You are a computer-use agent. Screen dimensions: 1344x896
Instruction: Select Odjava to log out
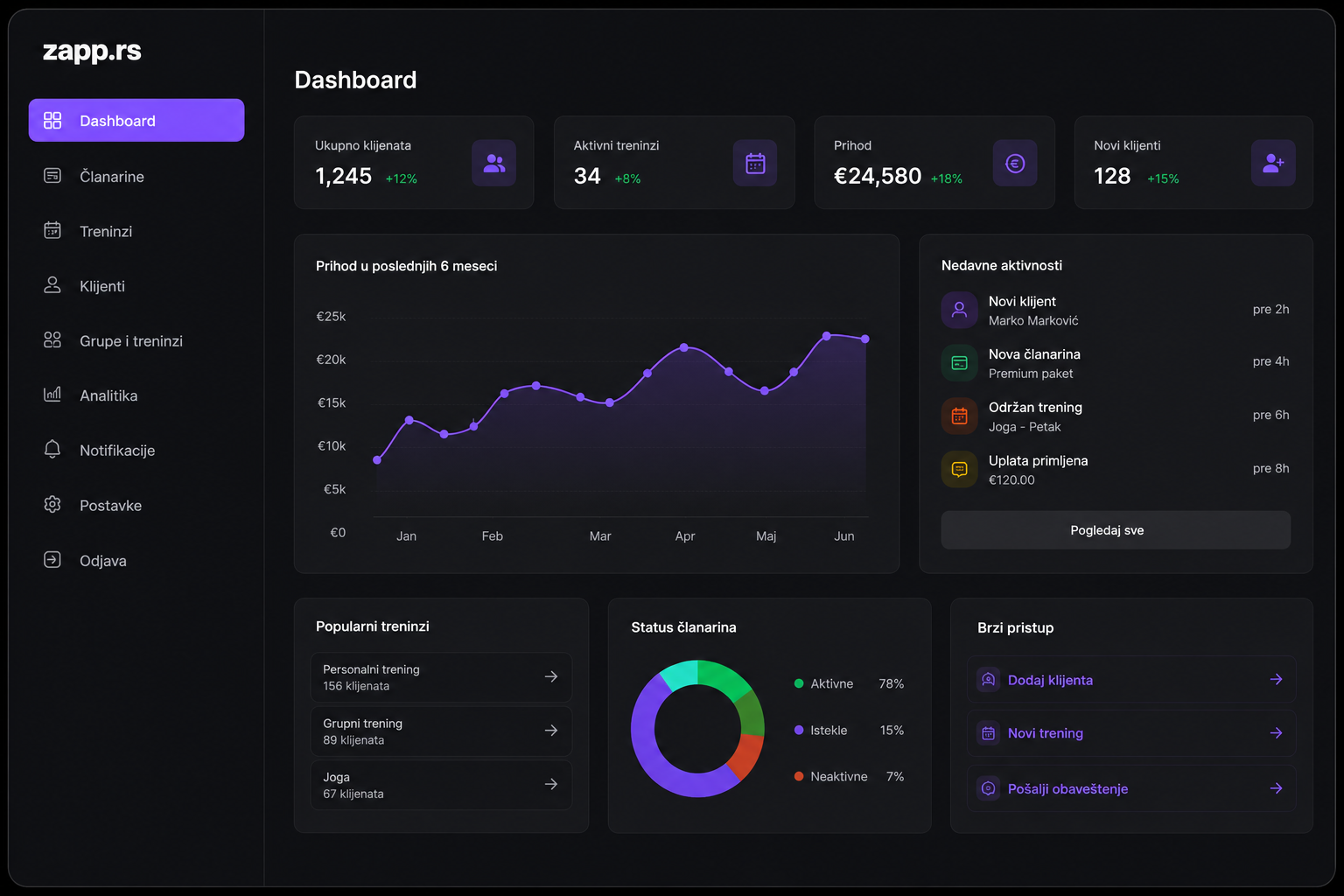point(136,560)
